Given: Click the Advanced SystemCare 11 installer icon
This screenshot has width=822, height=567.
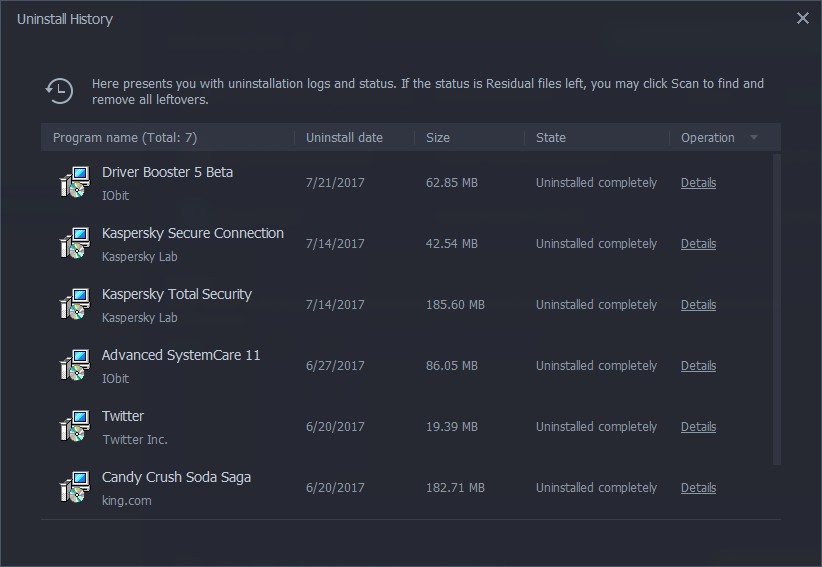Looking at the screenshot, I should (x=74, y=365).
